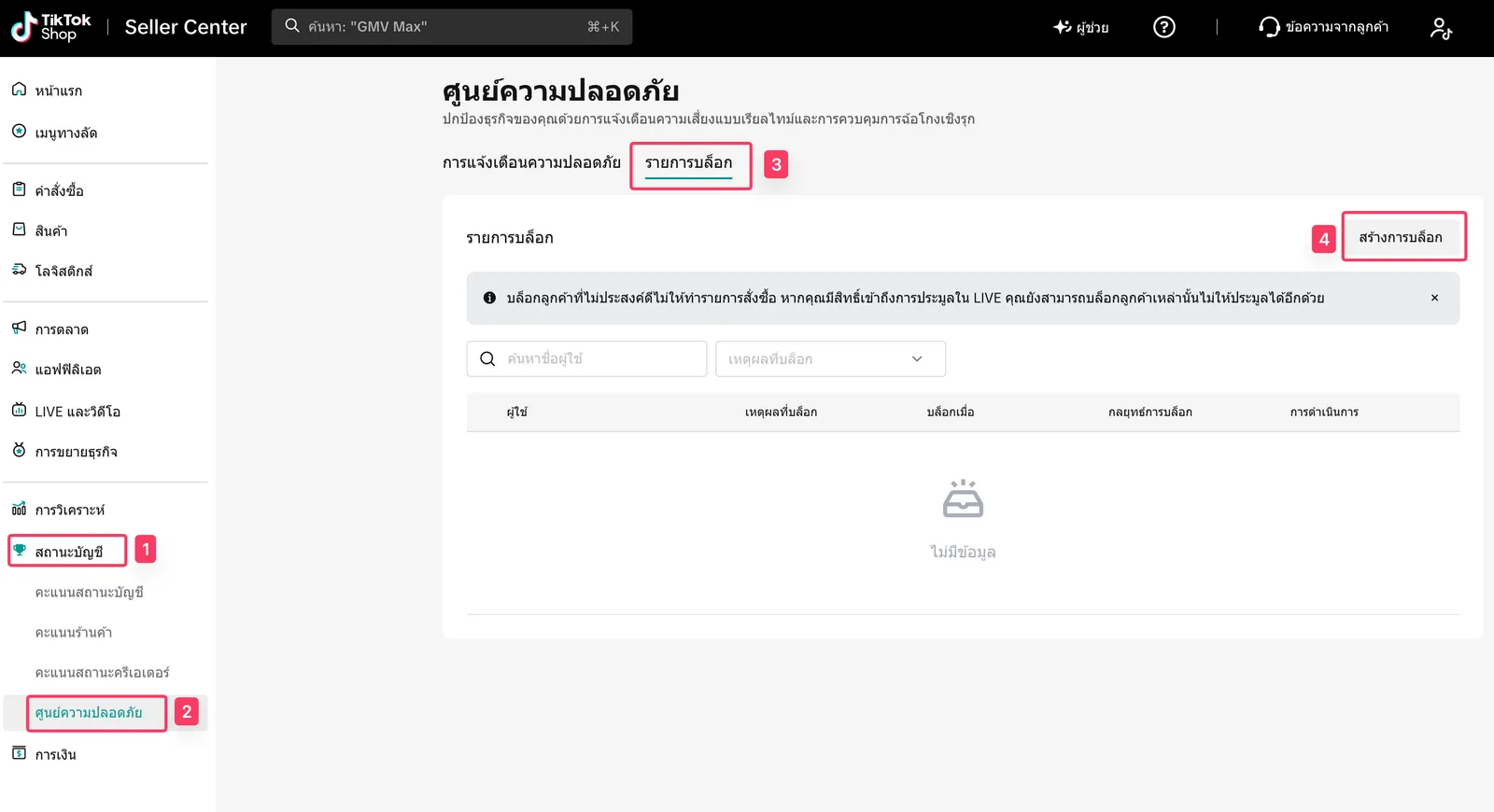
Task: Click the เมนูทางลัด shortcut icon
Action: tap(19, 132)
